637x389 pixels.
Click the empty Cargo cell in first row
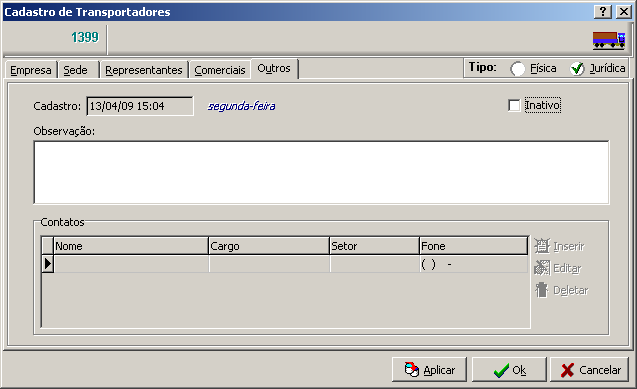pyautogui.click(x=269, y=264)
